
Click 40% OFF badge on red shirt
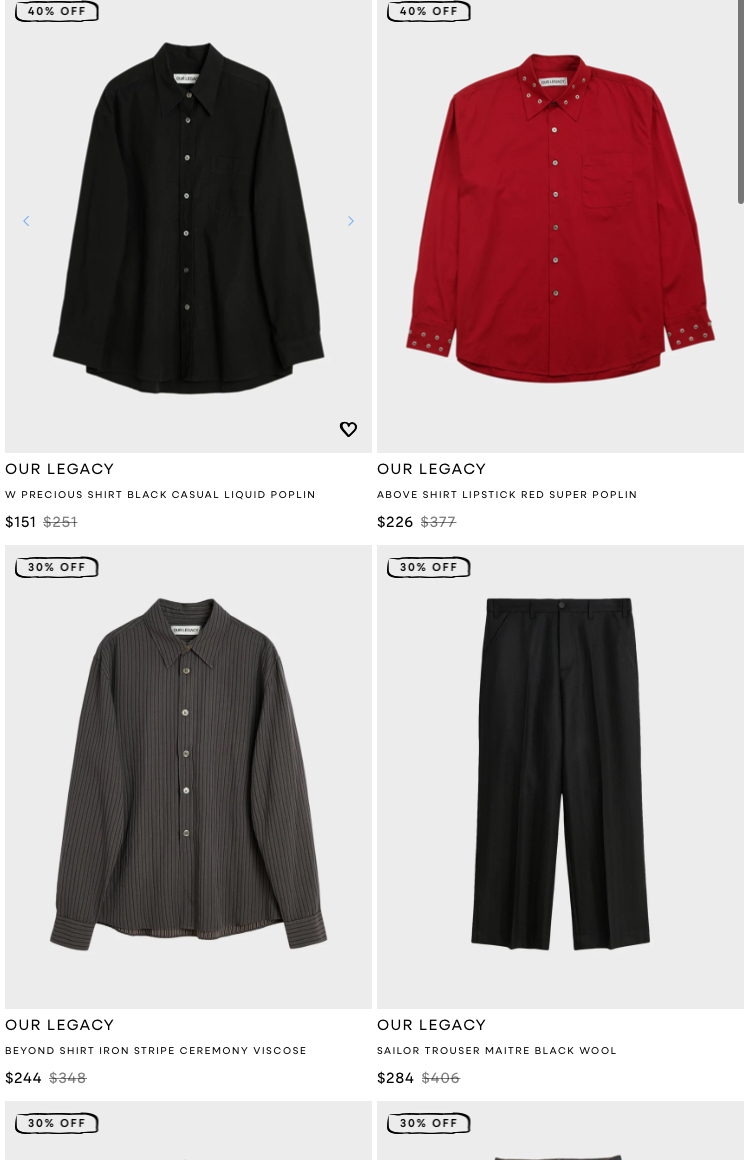click(x=429, y=11)
